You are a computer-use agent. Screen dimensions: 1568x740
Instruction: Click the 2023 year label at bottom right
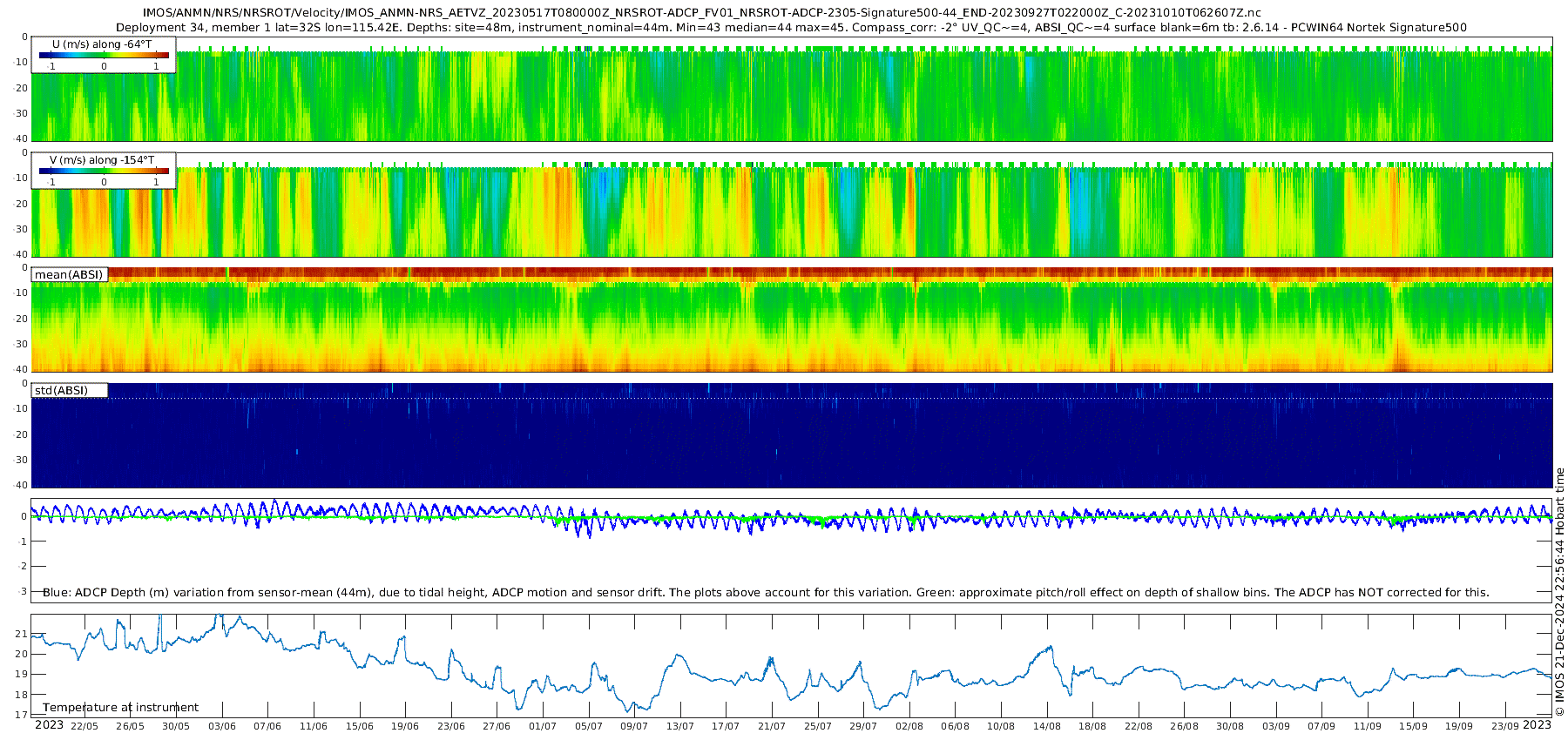[1537, 724]
